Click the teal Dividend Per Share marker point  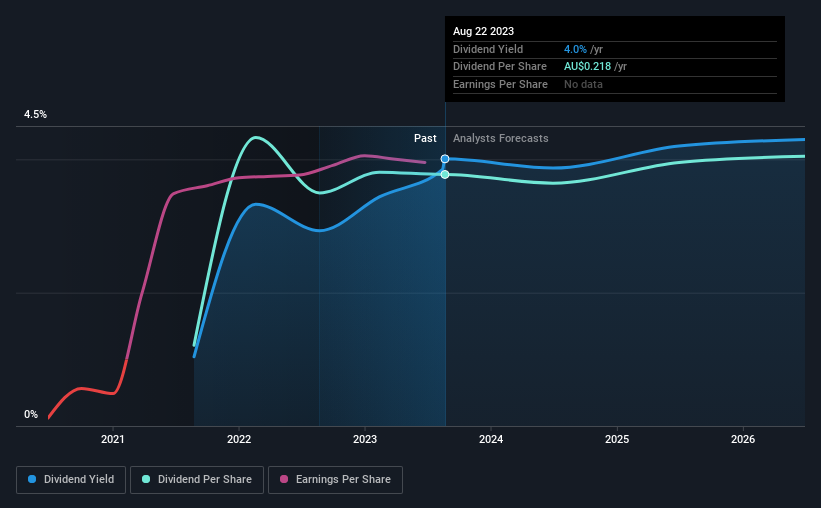(x=445, y=174)
